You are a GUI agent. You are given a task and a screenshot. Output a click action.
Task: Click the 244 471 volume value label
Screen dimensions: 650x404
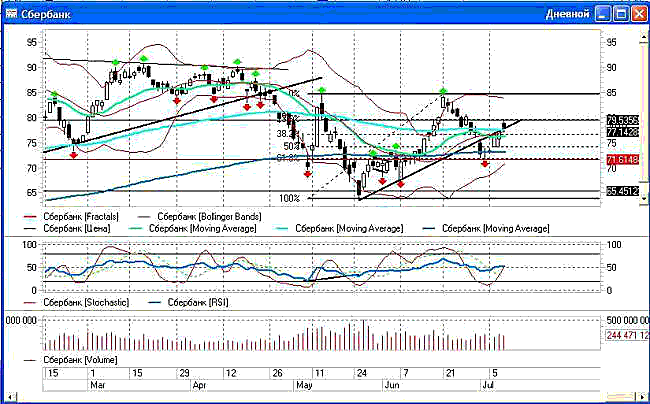pyautogui.click(x=627, y=335)
